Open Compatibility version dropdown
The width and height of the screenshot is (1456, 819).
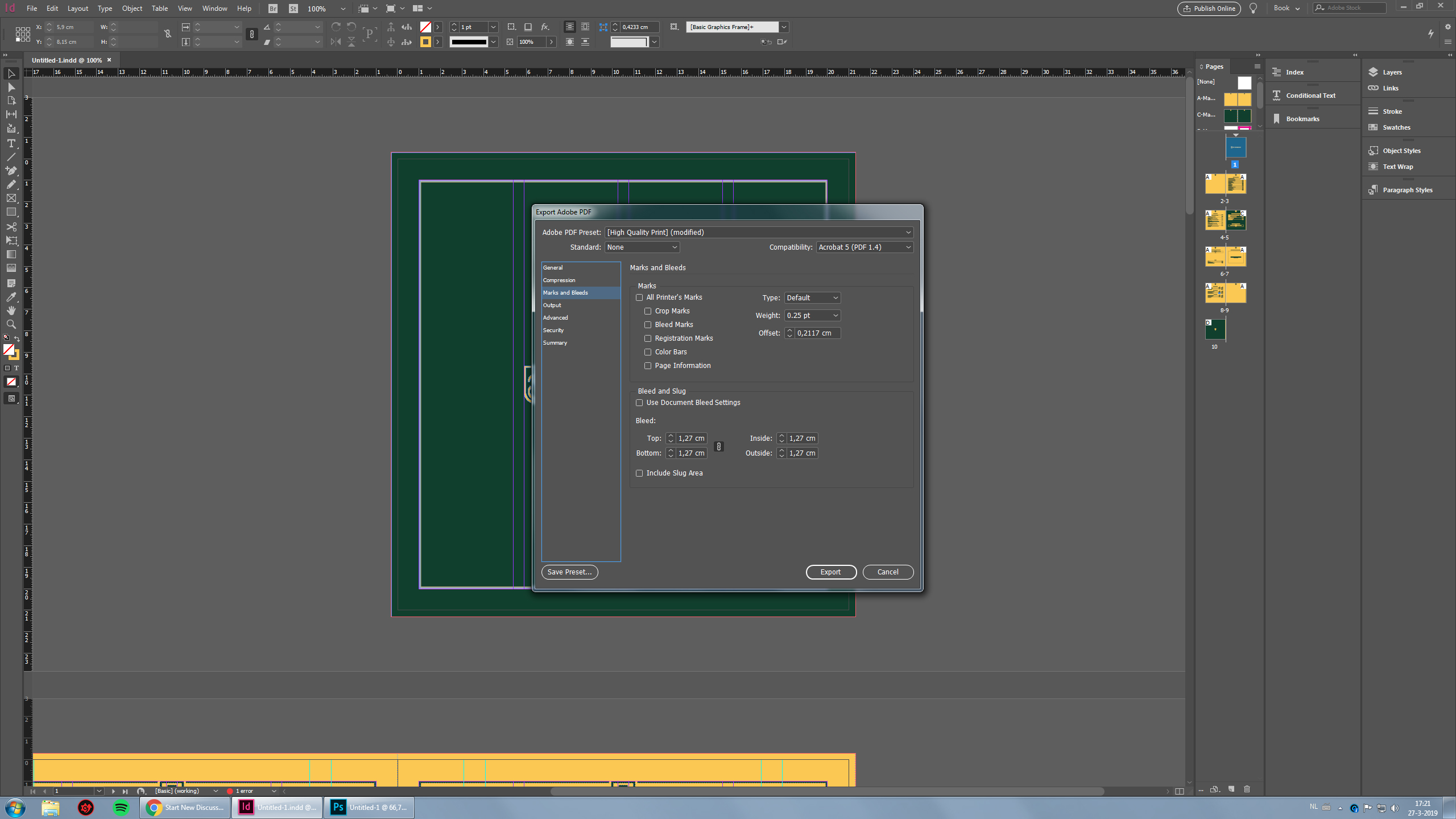[864, 247]
